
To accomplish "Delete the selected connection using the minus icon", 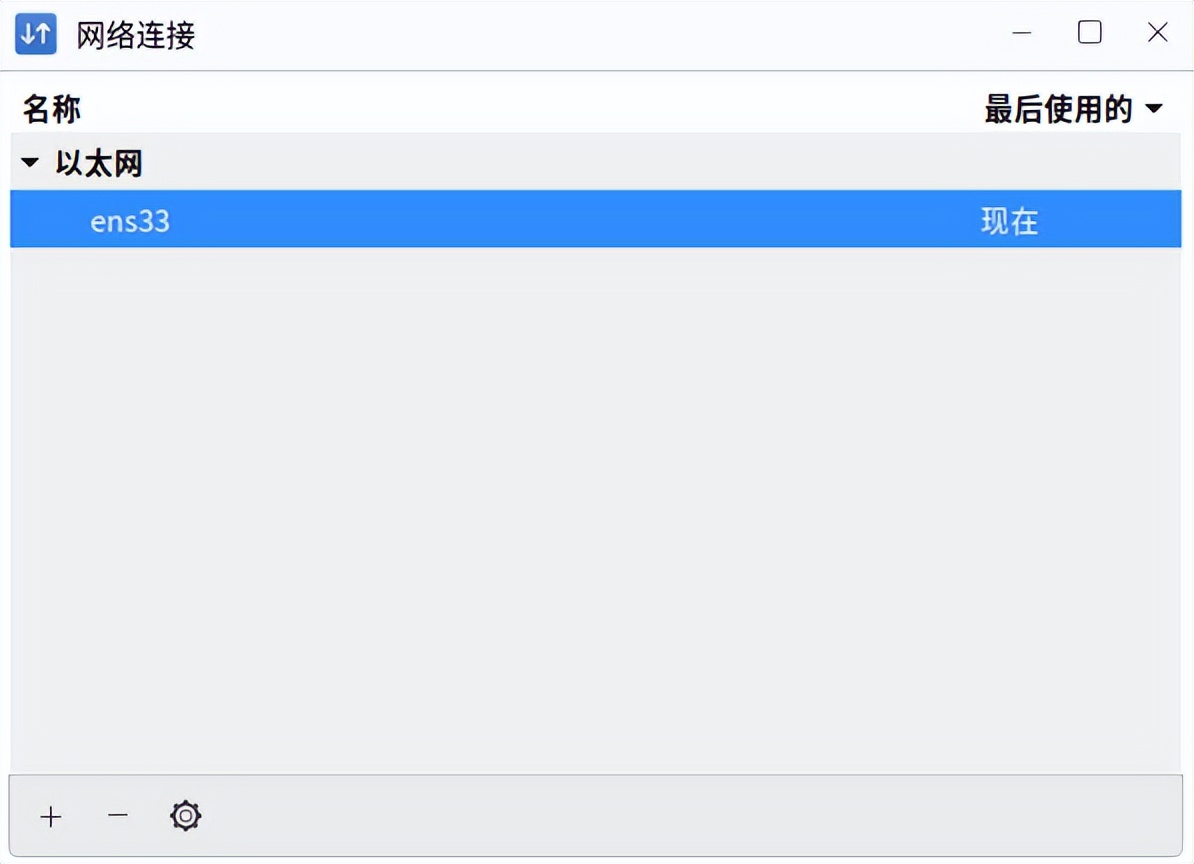I will pos(117,816).
